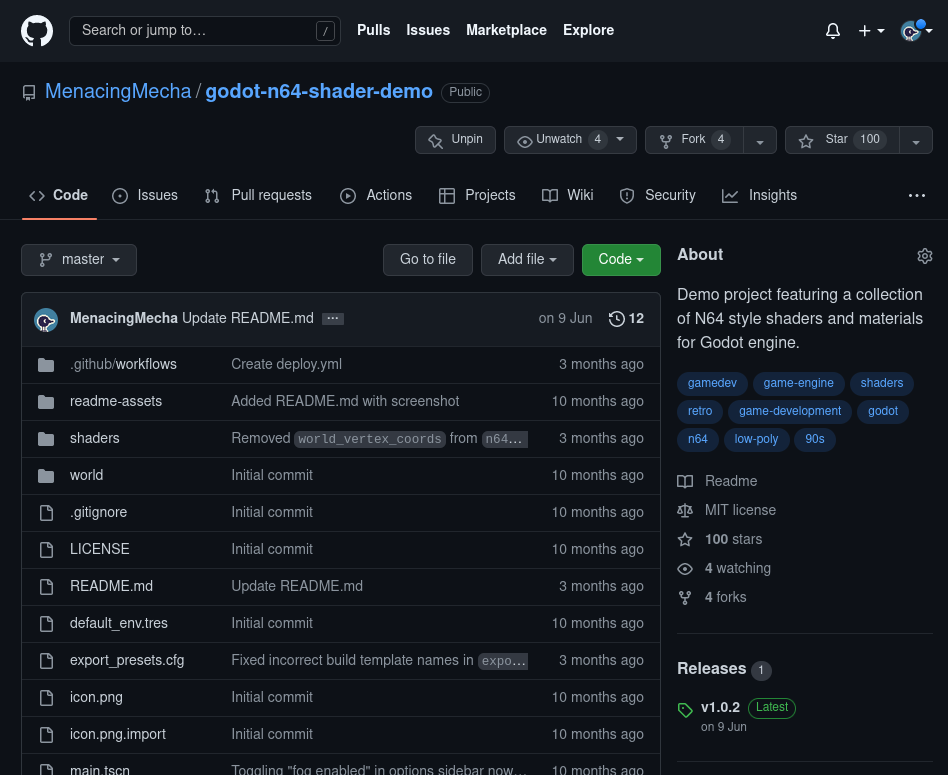Expand Fork dropdown arrow
The width and height of the screenshot is (948, 775).
tap(760, 140)
